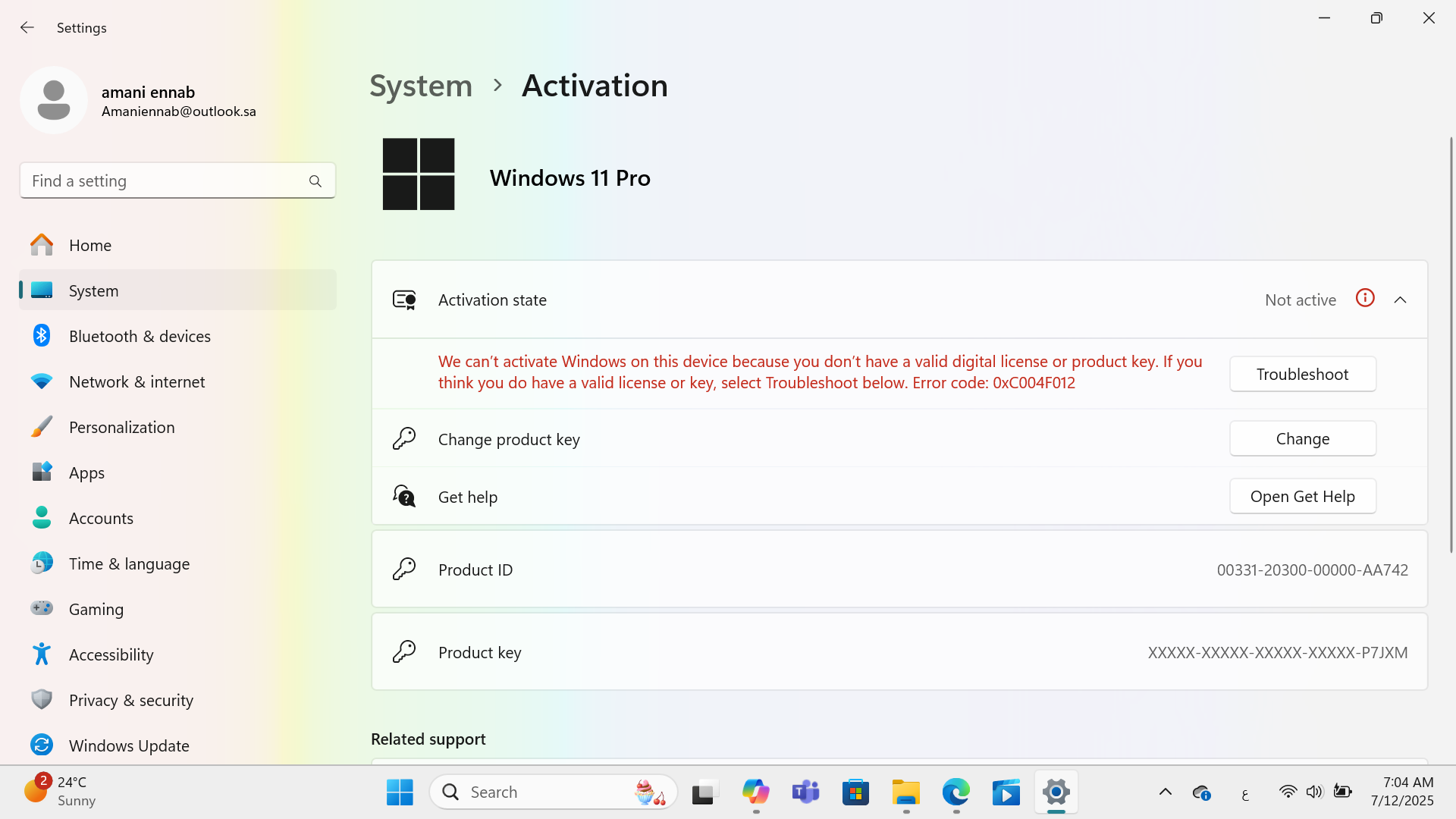Image resolution: width=1456 pixels, height=819 pixels.
Task: Click the taskbar Search box
Action: tap(554, 792)
